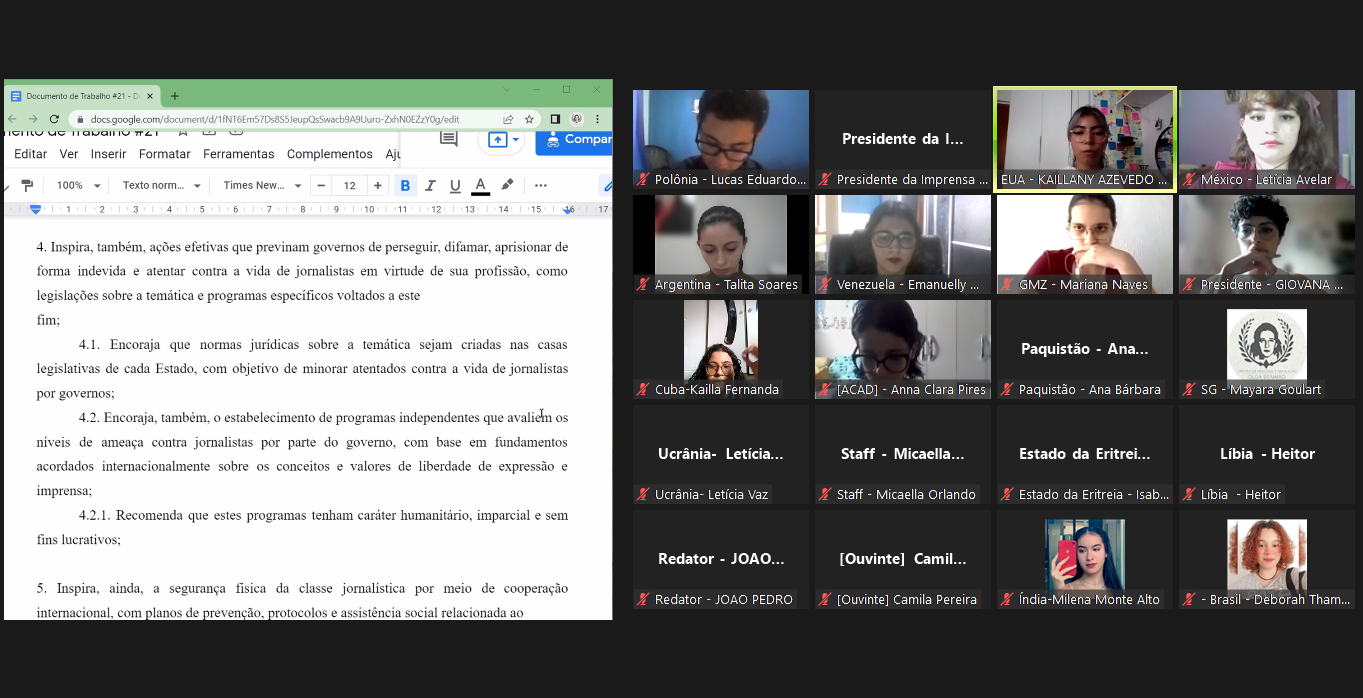Open the Chrome three-dot menu
Screen dimensions: 1363x698
pyautogui.click(x=597, y=119)
